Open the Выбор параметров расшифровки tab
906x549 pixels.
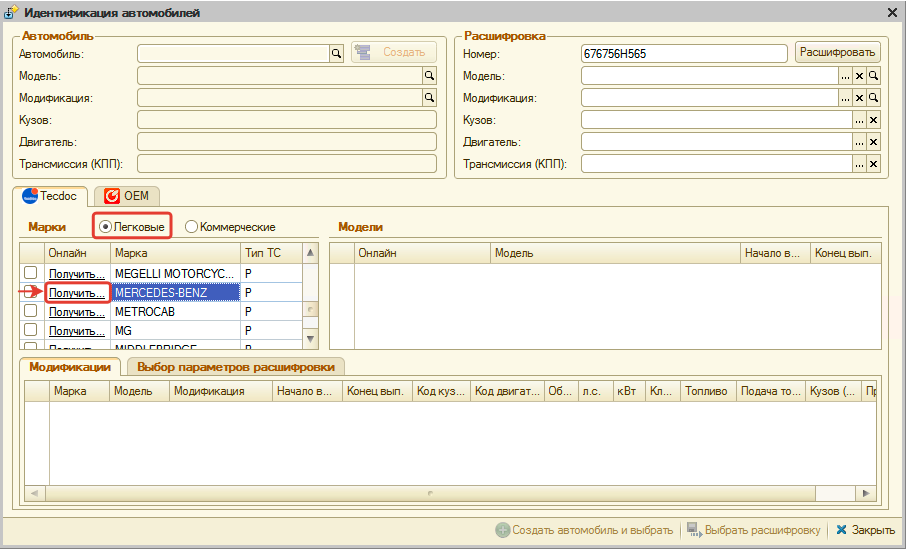coord(237,367)
